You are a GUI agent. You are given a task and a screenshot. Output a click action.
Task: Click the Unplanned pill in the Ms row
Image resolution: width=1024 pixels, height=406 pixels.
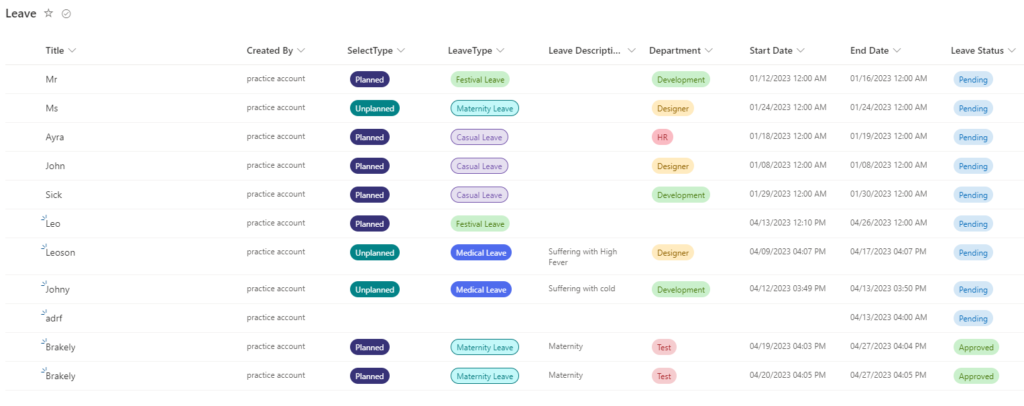click(375, 108)
